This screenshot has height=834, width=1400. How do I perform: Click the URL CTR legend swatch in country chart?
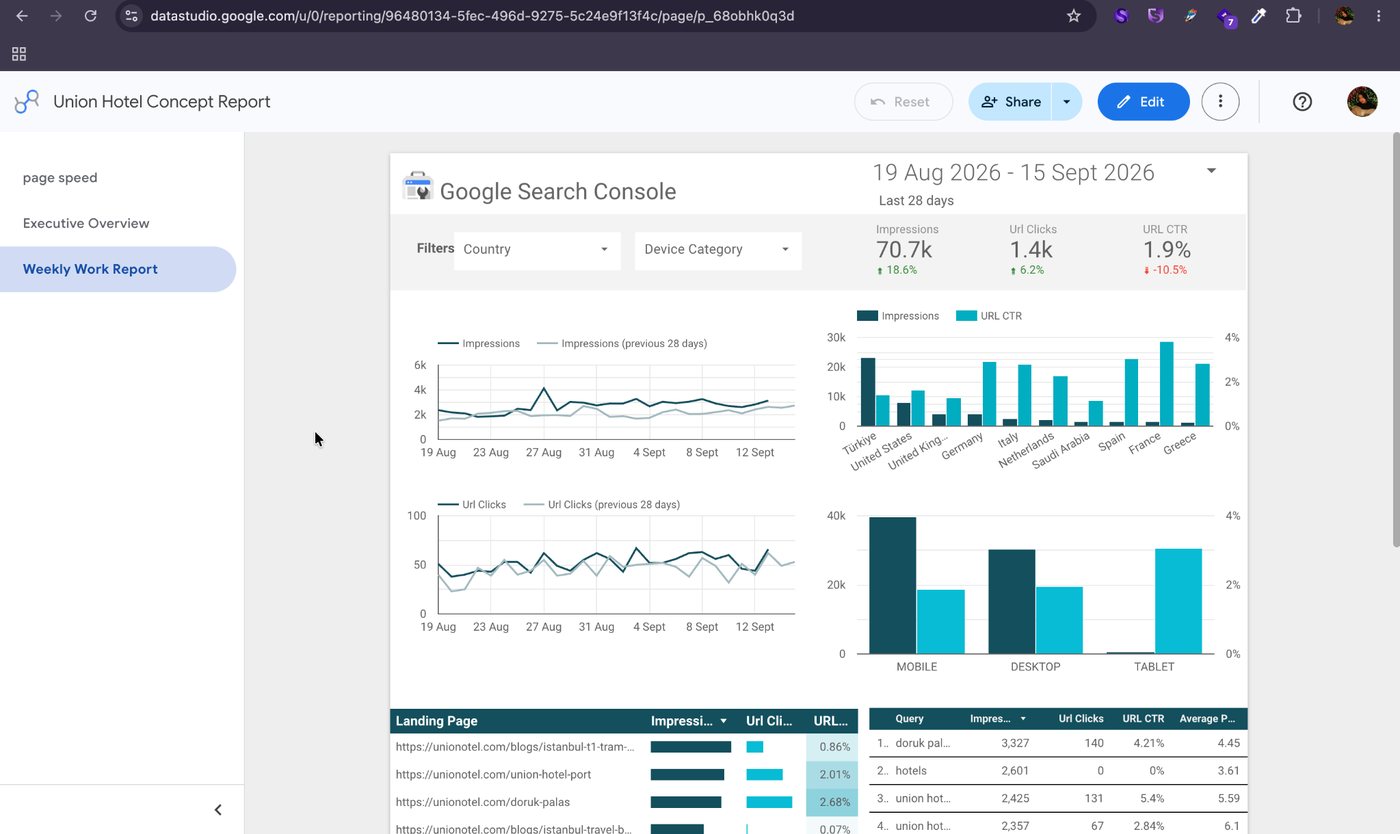pyautogui.click(x=966, y=316)
